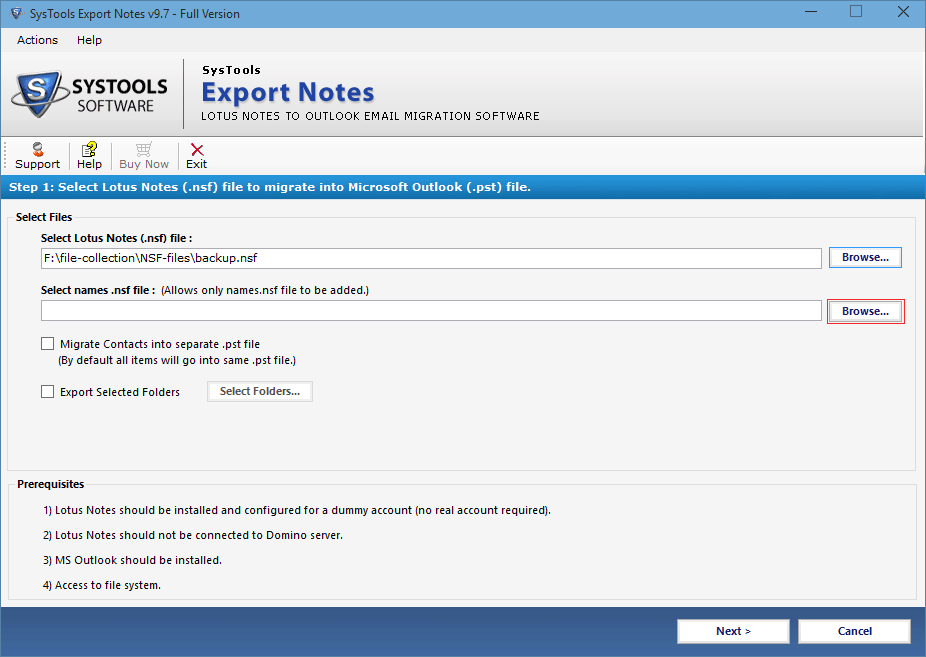Click the 'Select Files' group heading
The width and height of the screenshot is (926, 657).
point(44,217)
